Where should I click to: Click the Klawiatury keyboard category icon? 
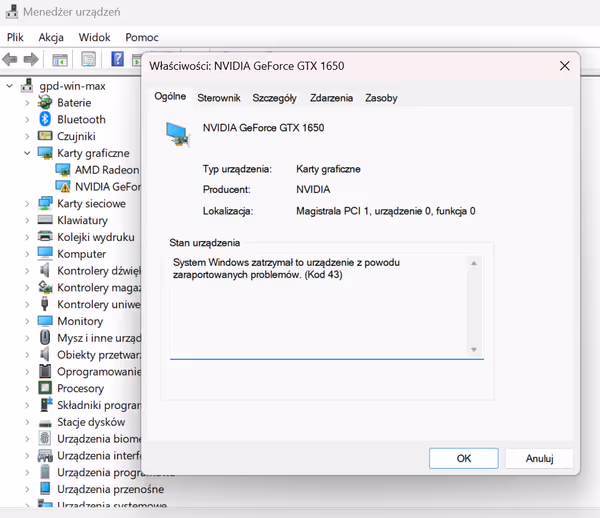point(45,220)
